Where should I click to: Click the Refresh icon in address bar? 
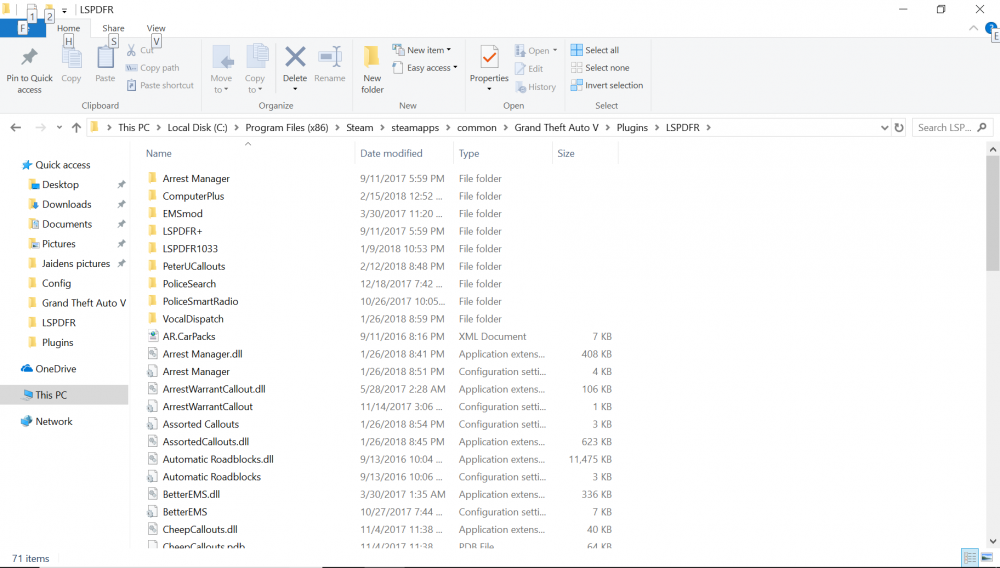(x=899, y=127)
